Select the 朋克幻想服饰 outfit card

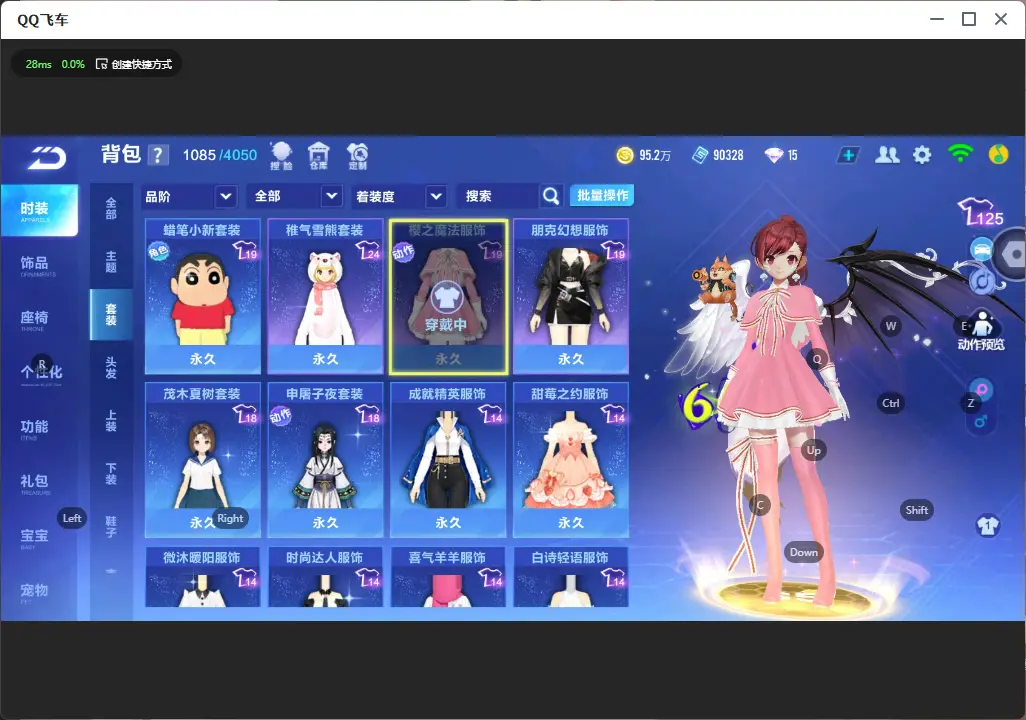[571, 297]
